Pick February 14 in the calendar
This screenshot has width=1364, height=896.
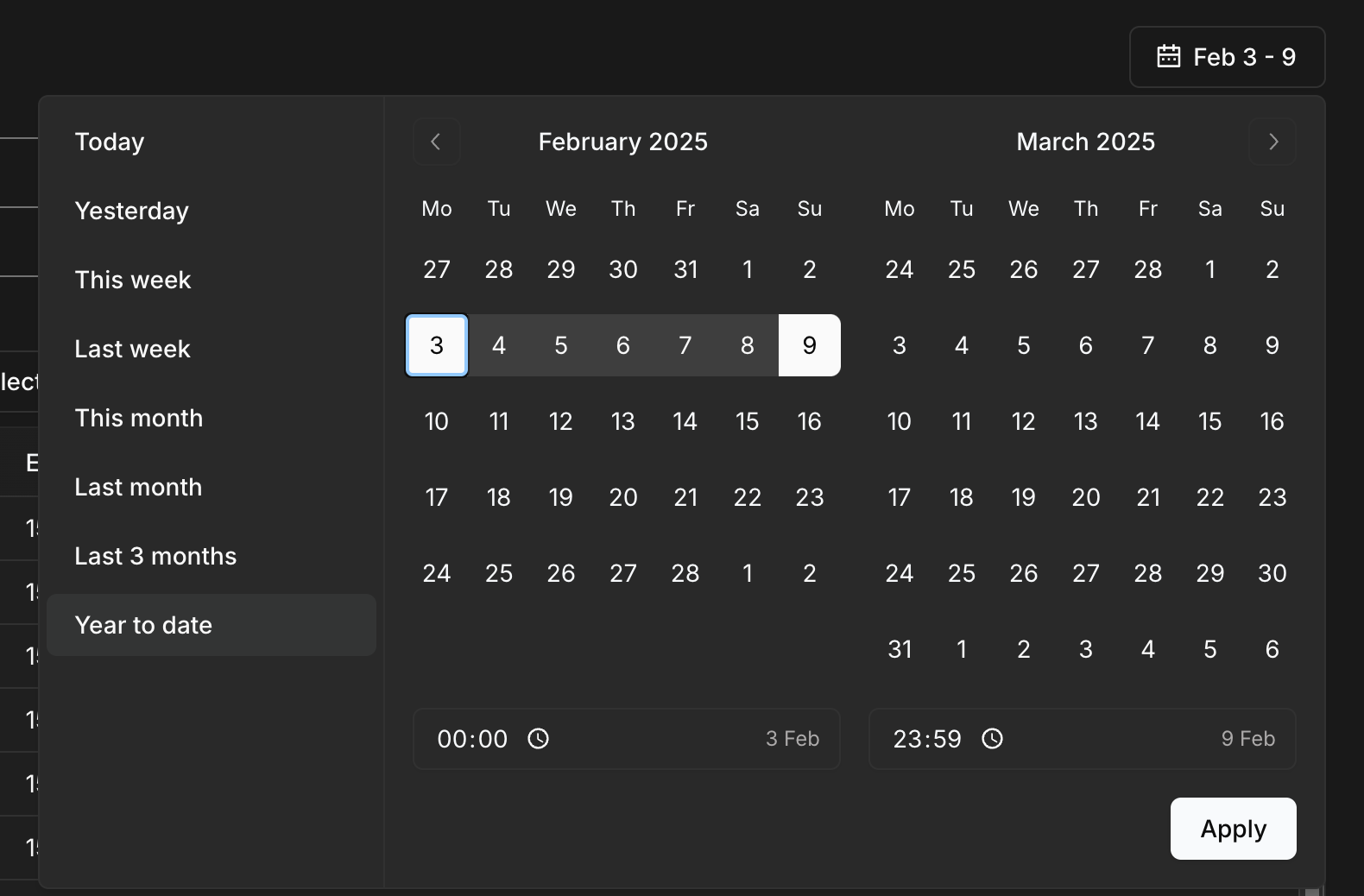coord(685,421)
